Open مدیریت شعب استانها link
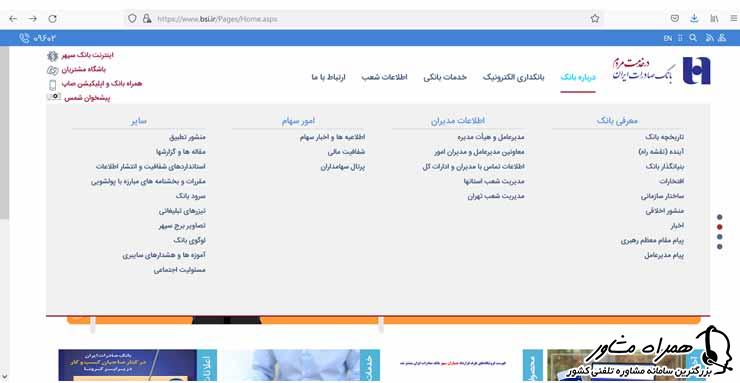 494,181
